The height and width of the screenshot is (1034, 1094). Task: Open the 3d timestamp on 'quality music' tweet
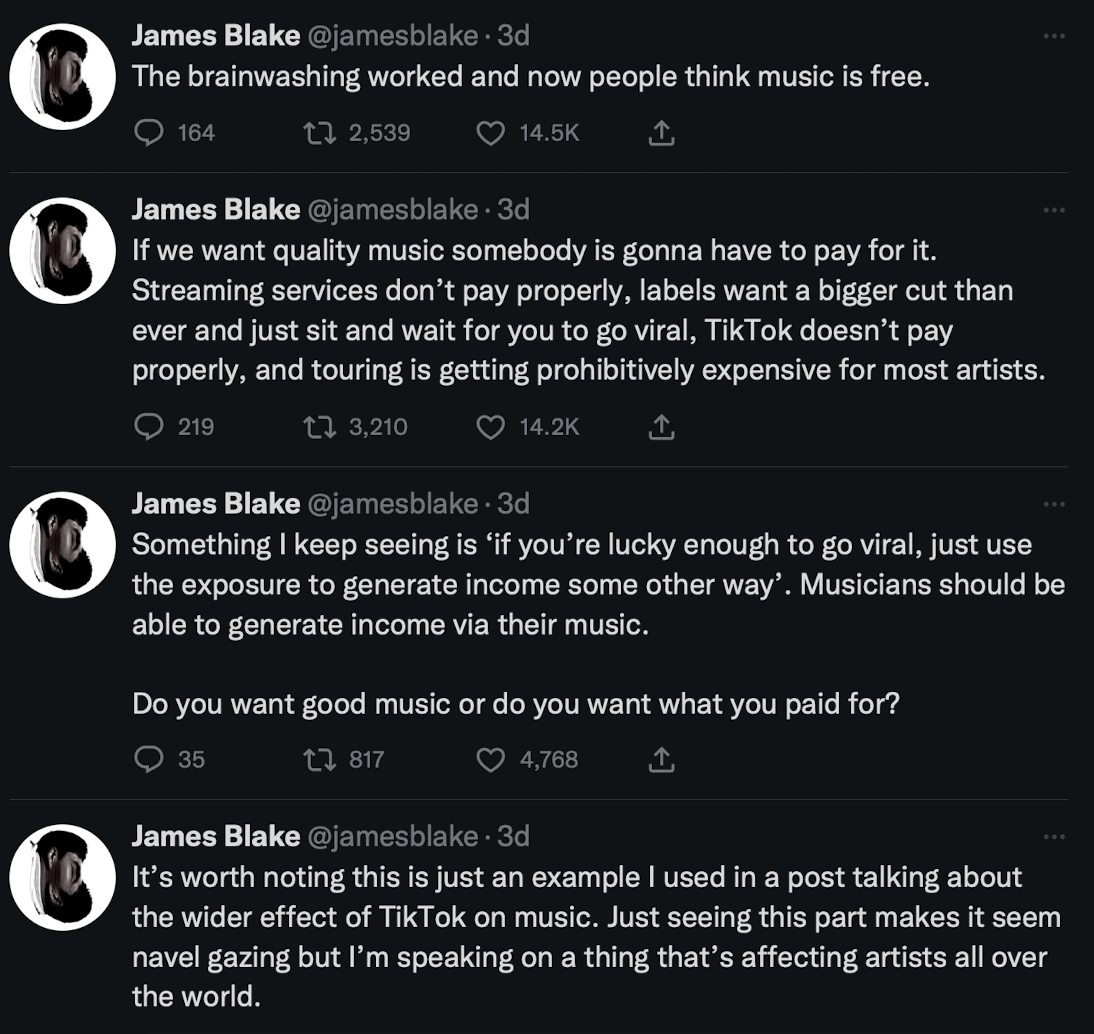pos(513,210)
